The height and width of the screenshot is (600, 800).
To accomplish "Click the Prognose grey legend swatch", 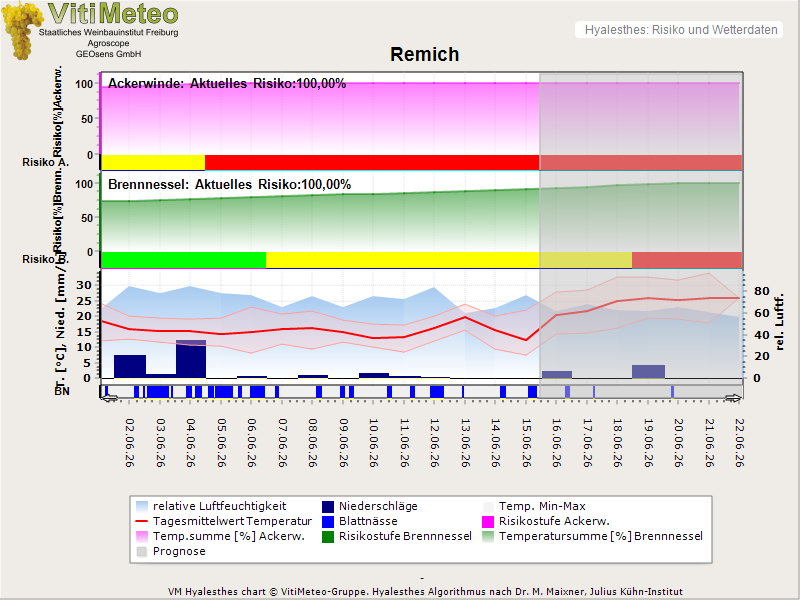I will (x=142, y=551).
